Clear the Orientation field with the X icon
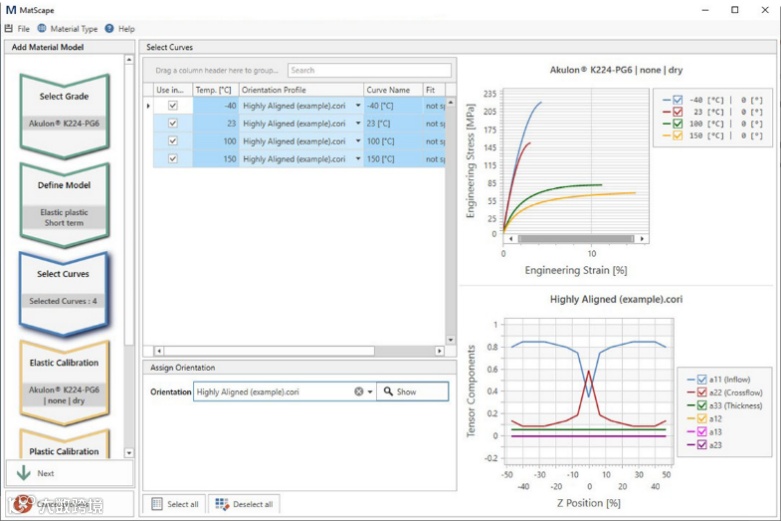781x521 pixels. coord(359,391)
